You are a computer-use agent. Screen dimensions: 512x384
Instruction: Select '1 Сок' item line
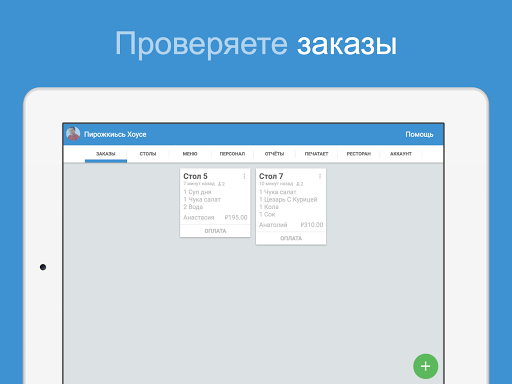267,214
